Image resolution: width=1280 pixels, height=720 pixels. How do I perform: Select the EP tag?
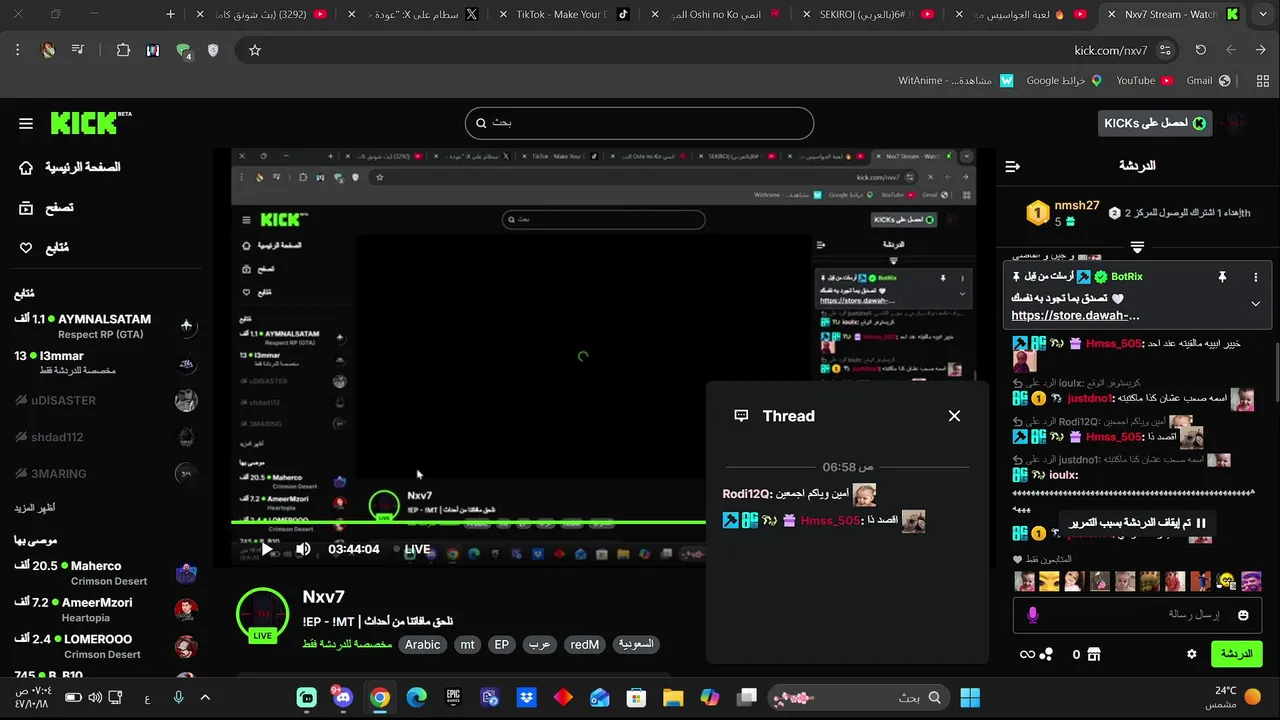tap(502, 645)
